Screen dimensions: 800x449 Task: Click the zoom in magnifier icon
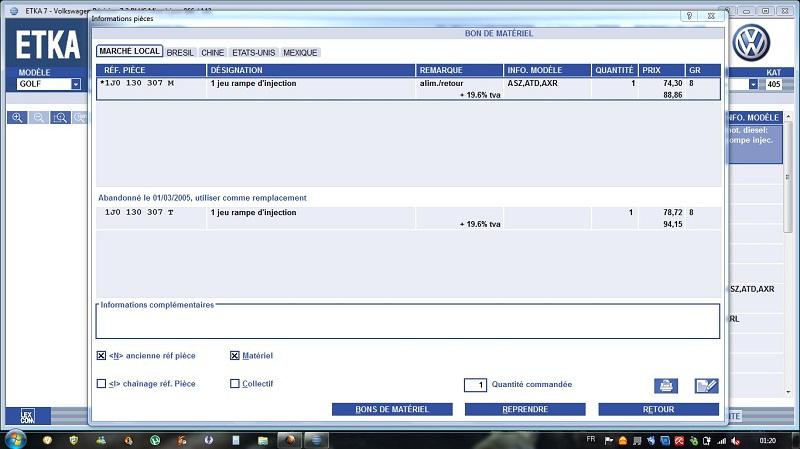17,118
